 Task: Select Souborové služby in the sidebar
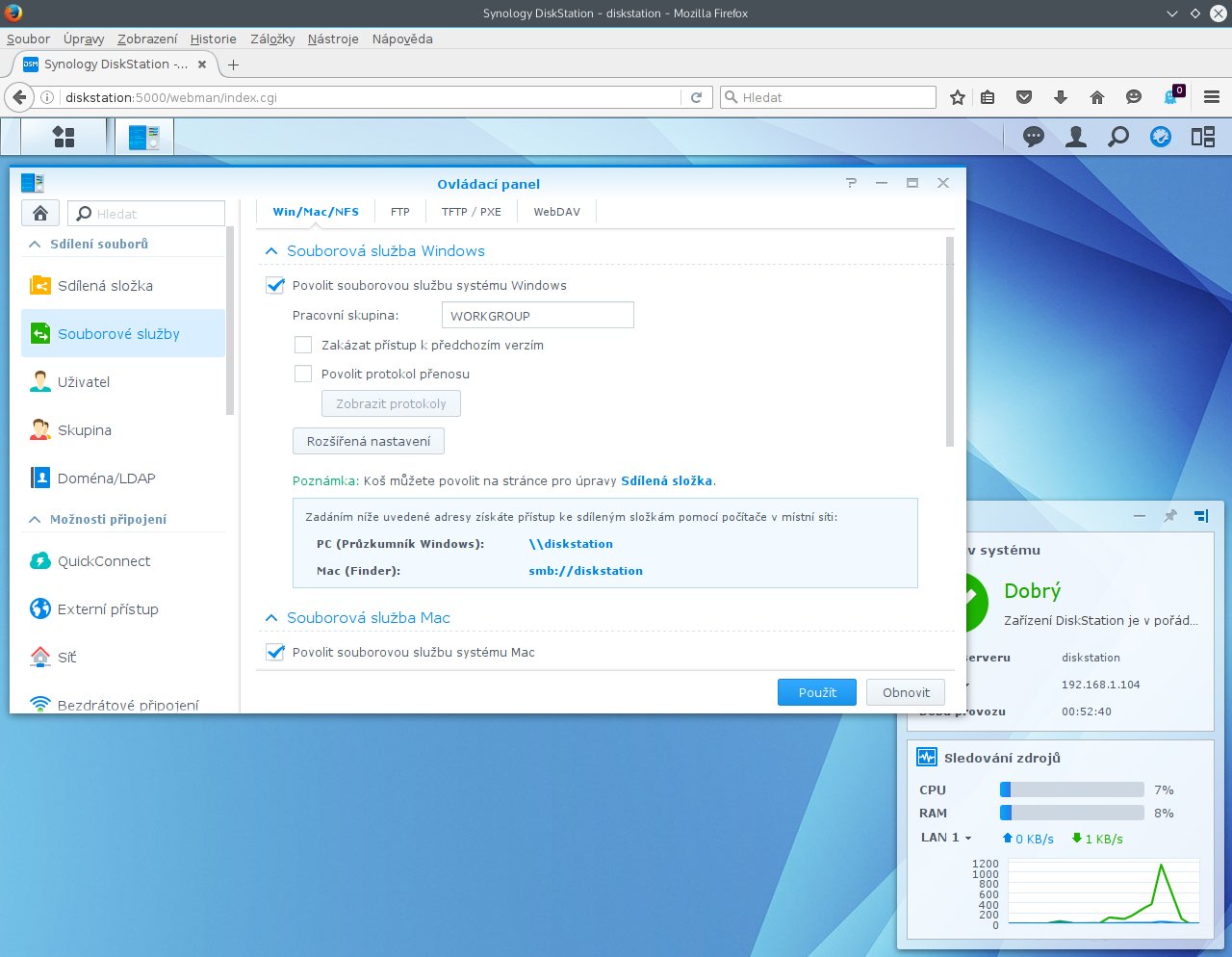pos(123,334)
